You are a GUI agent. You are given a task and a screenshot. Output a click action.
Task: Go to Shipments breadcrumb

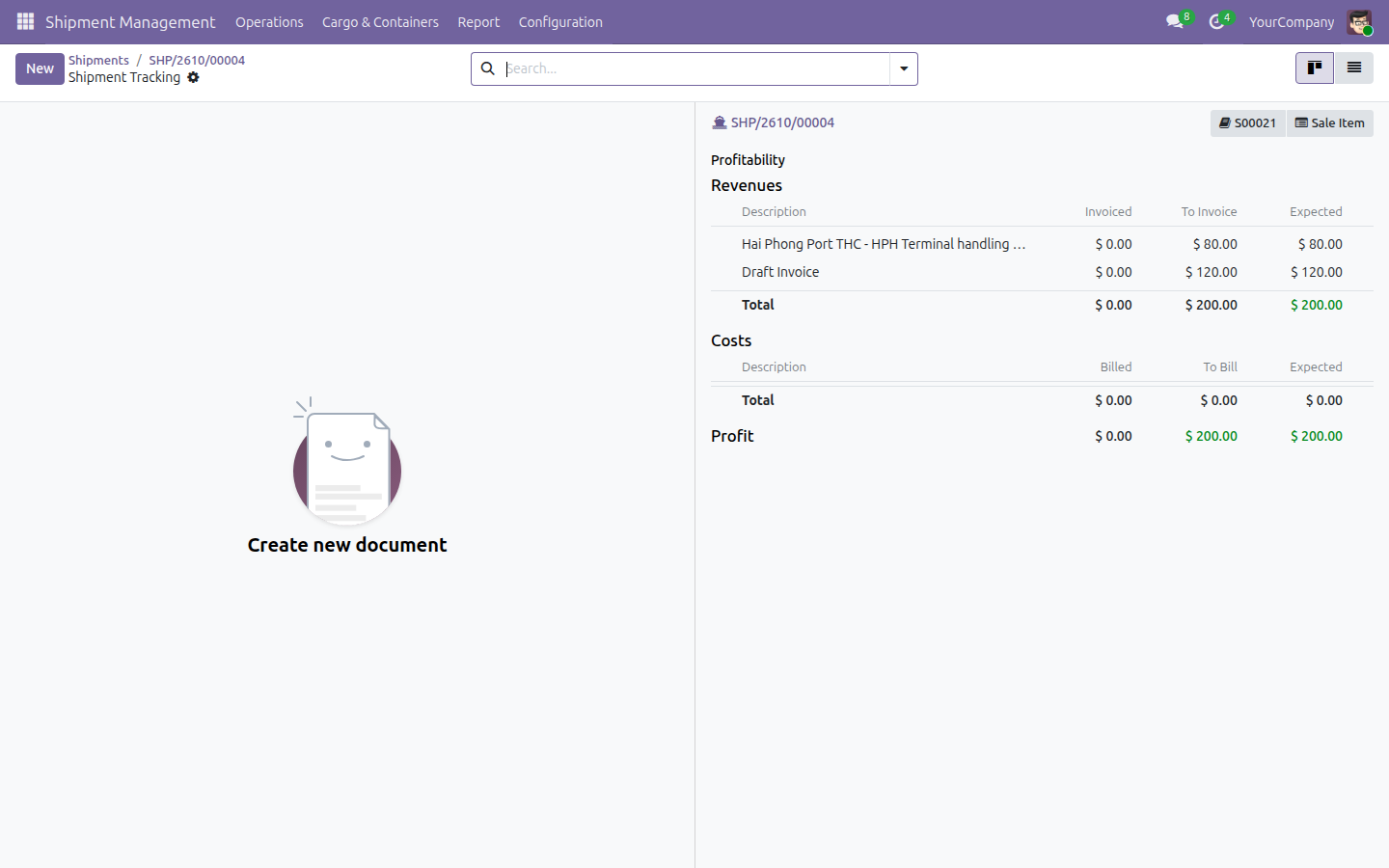tap(98, 60)
